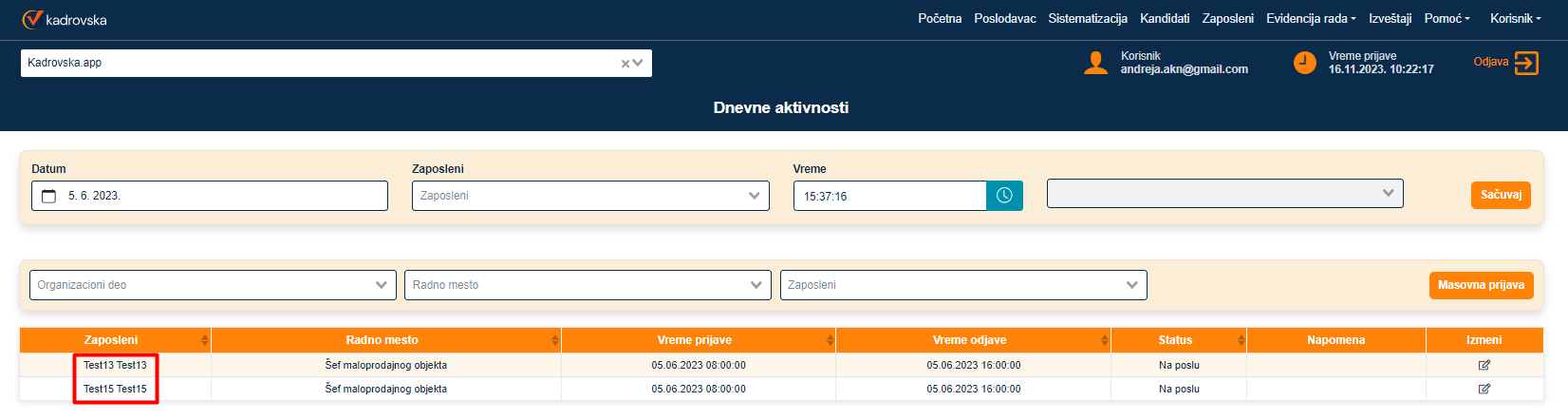1568x420 pixels.
Task: Open the empty dropdown next to Vreme
Action: click(x=1224, y=194)
